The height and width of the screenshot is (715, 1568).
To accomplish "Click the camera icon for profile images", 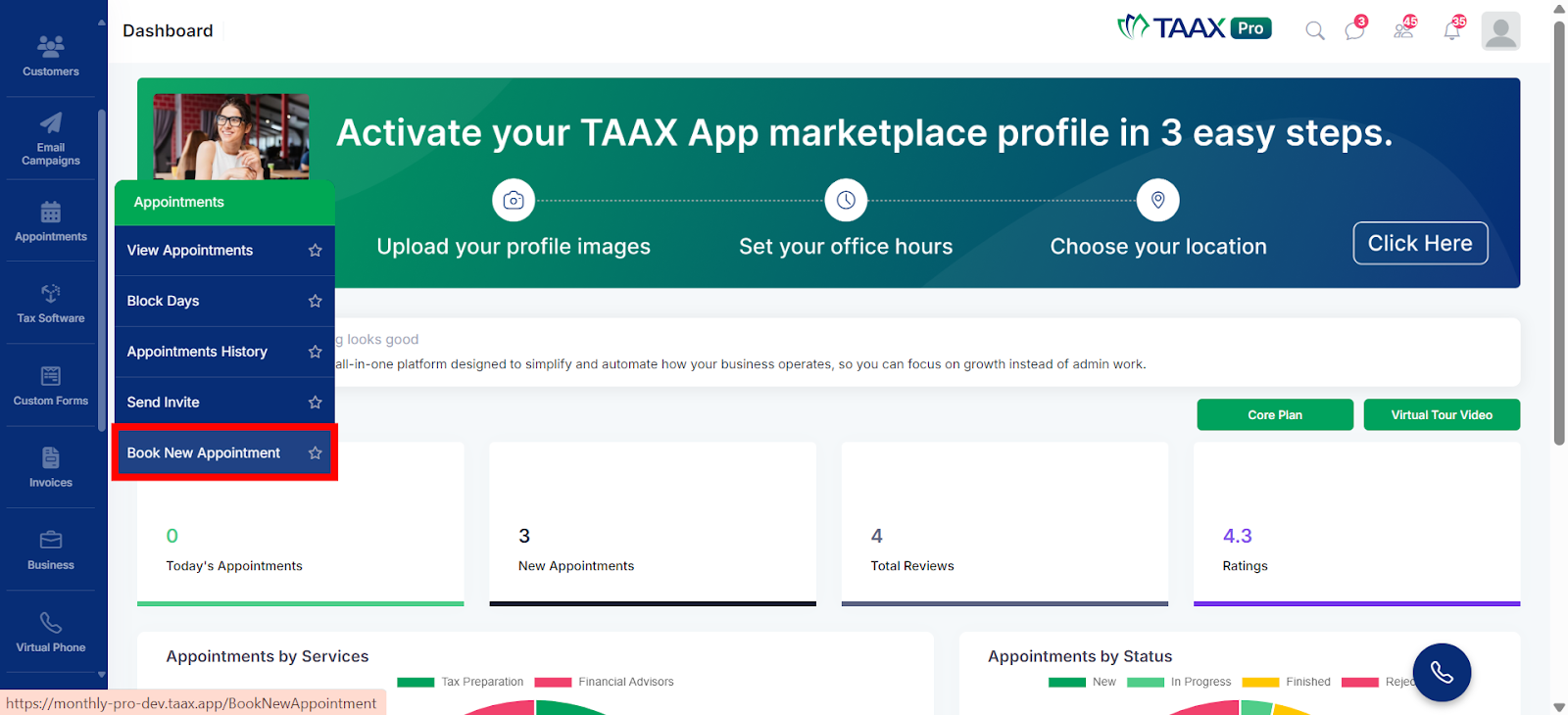I will pos(514,201).
